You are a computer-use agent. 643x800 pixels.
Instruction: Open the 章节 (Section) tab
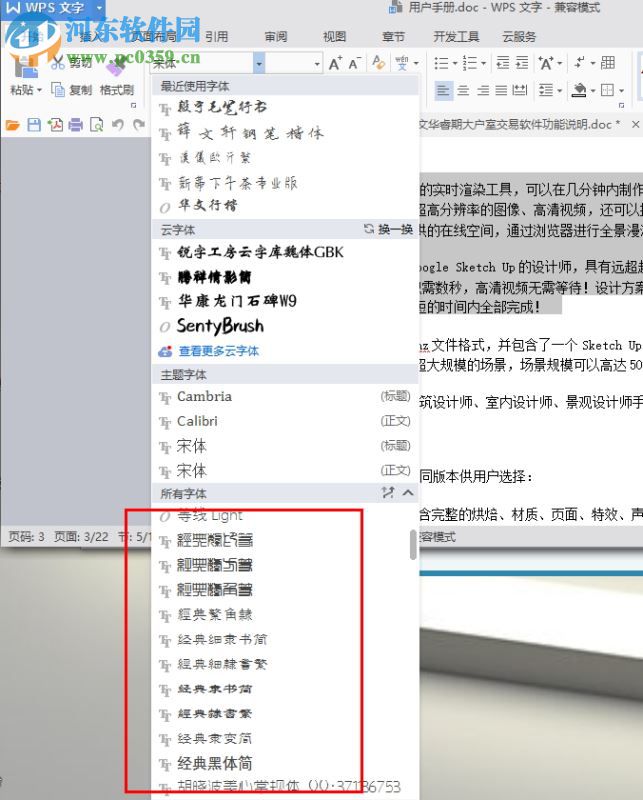click(393, 37)
